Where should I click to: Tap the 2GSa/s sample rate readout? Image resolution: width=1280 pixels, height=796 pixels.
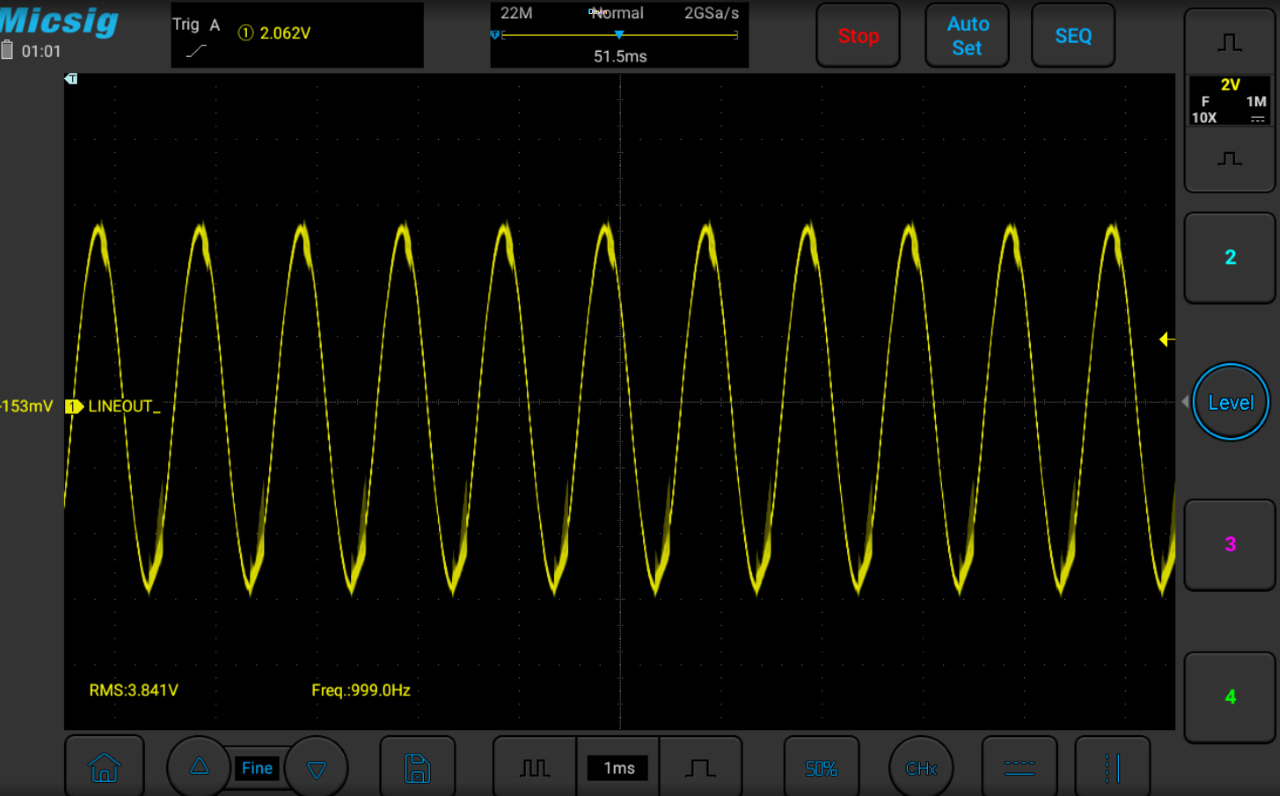tap(711, 13)
